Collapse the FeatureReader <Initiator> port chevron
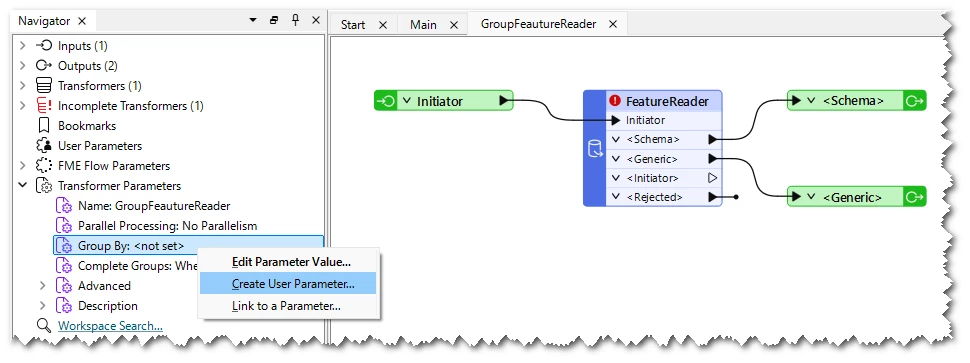Viewport: 970px width, 363px height. [616, 178]
